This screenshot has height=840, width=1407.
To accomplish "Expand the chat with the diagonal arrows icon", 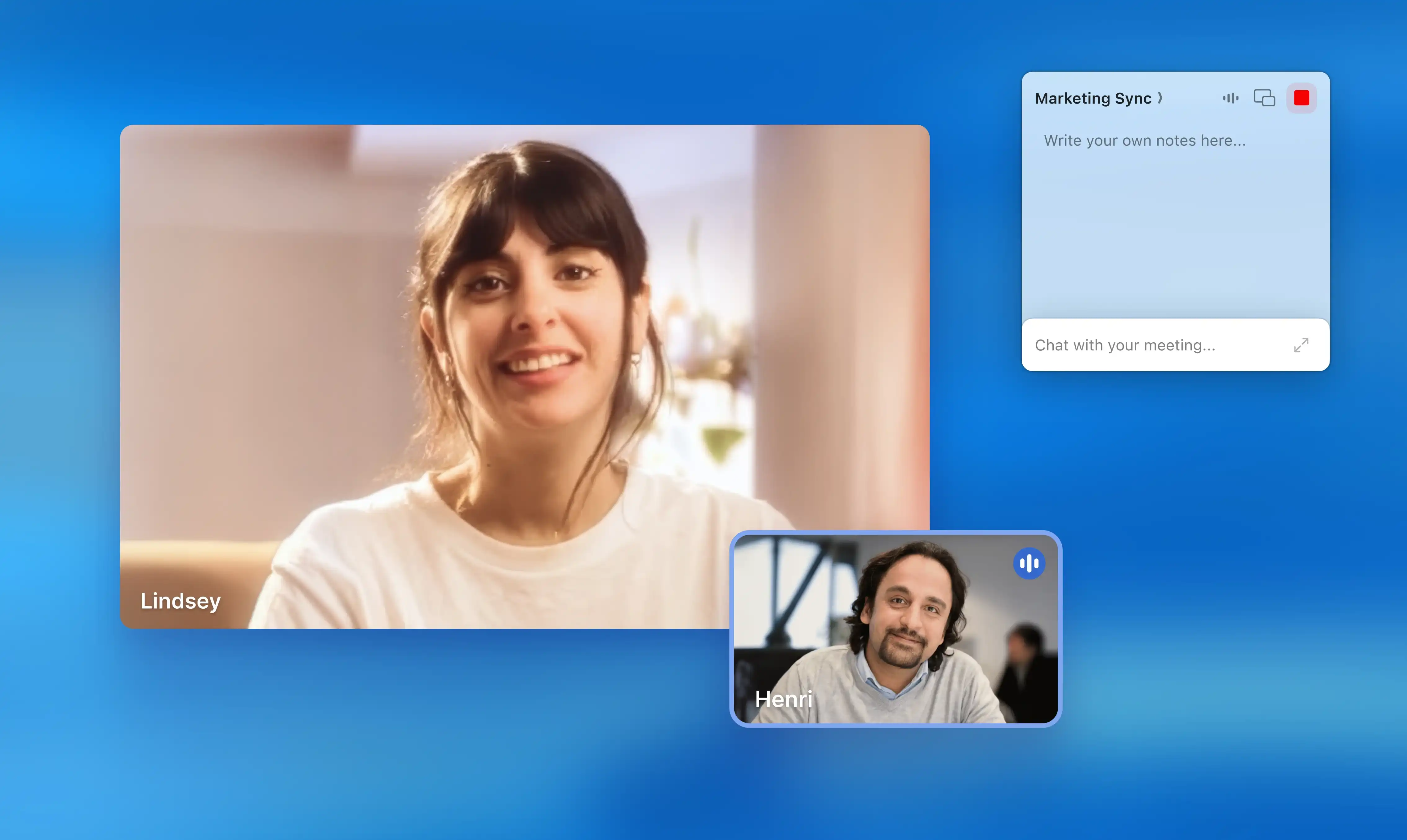I will point(1301,345).
